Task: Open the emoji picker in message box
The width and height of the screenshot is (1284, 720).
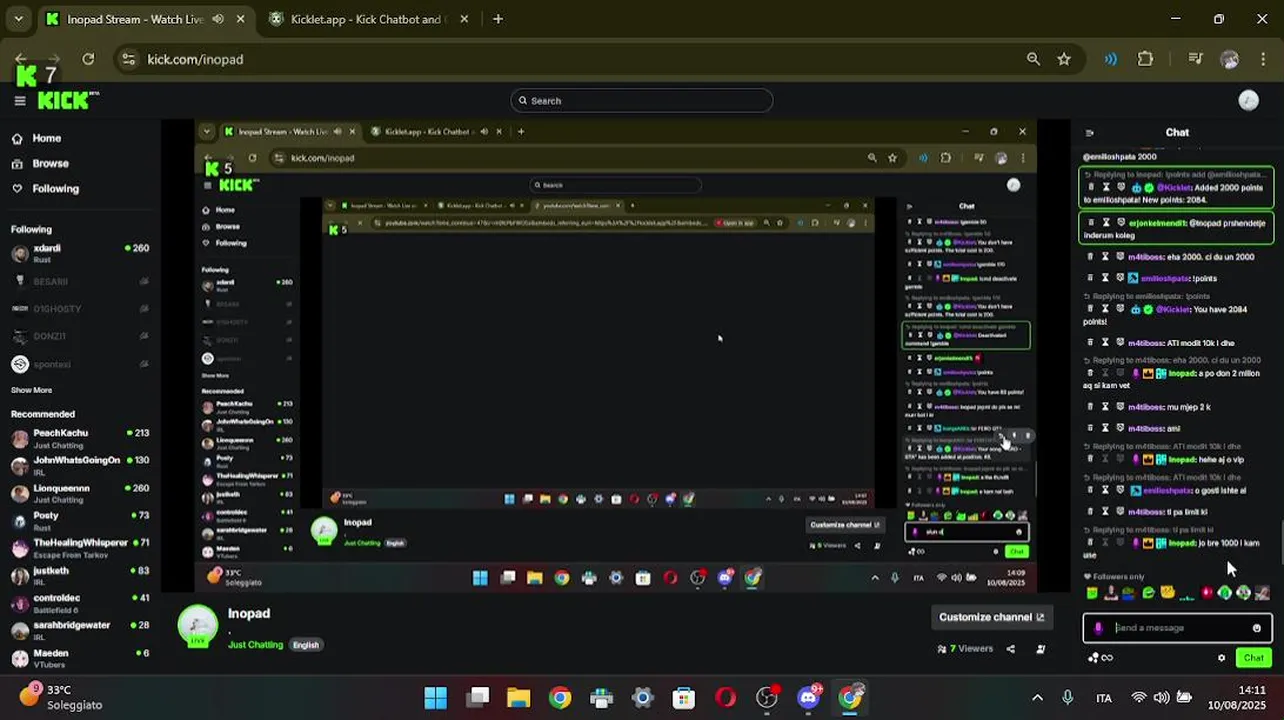Action: pyautogui.click(x=1257, y=628)
